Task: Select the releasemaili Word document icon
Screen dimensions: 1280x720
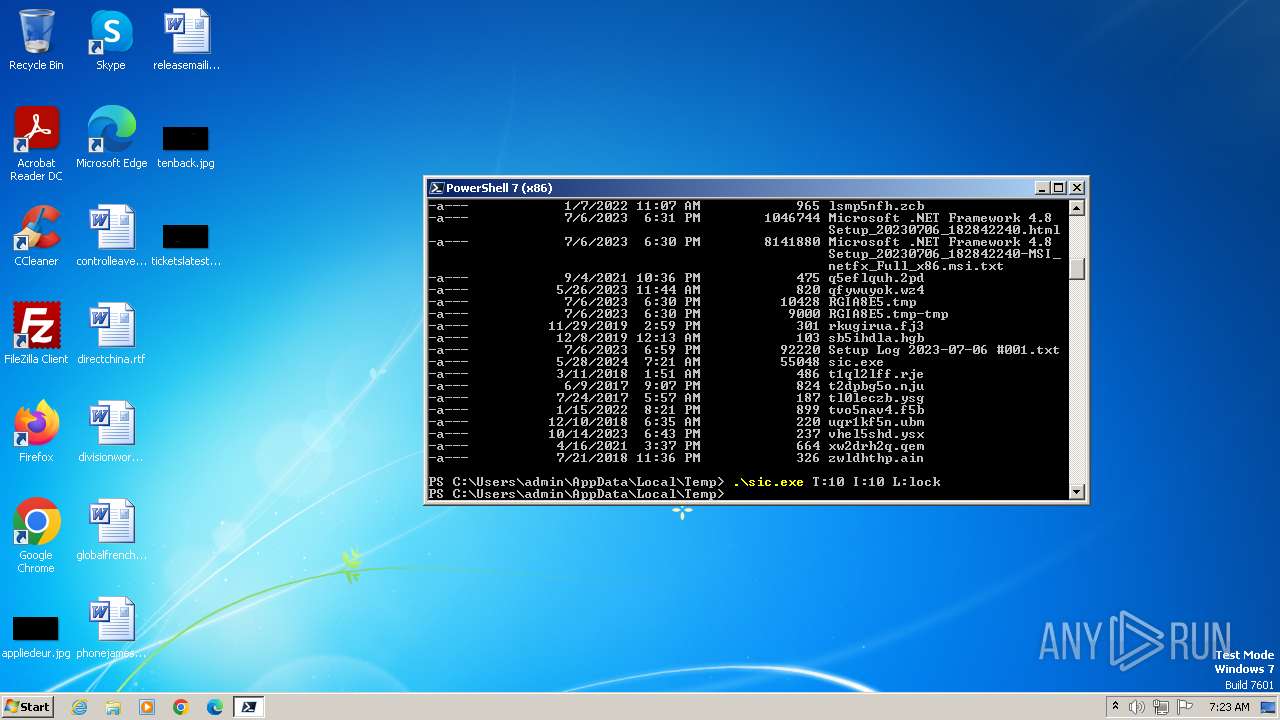Action: point(186,40)
